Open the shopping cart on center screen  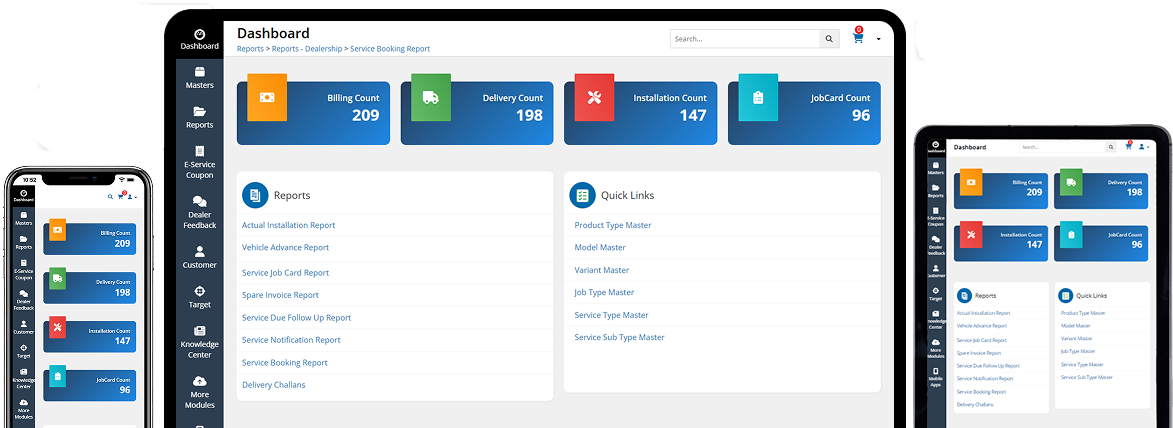click(x=858, y=38)
